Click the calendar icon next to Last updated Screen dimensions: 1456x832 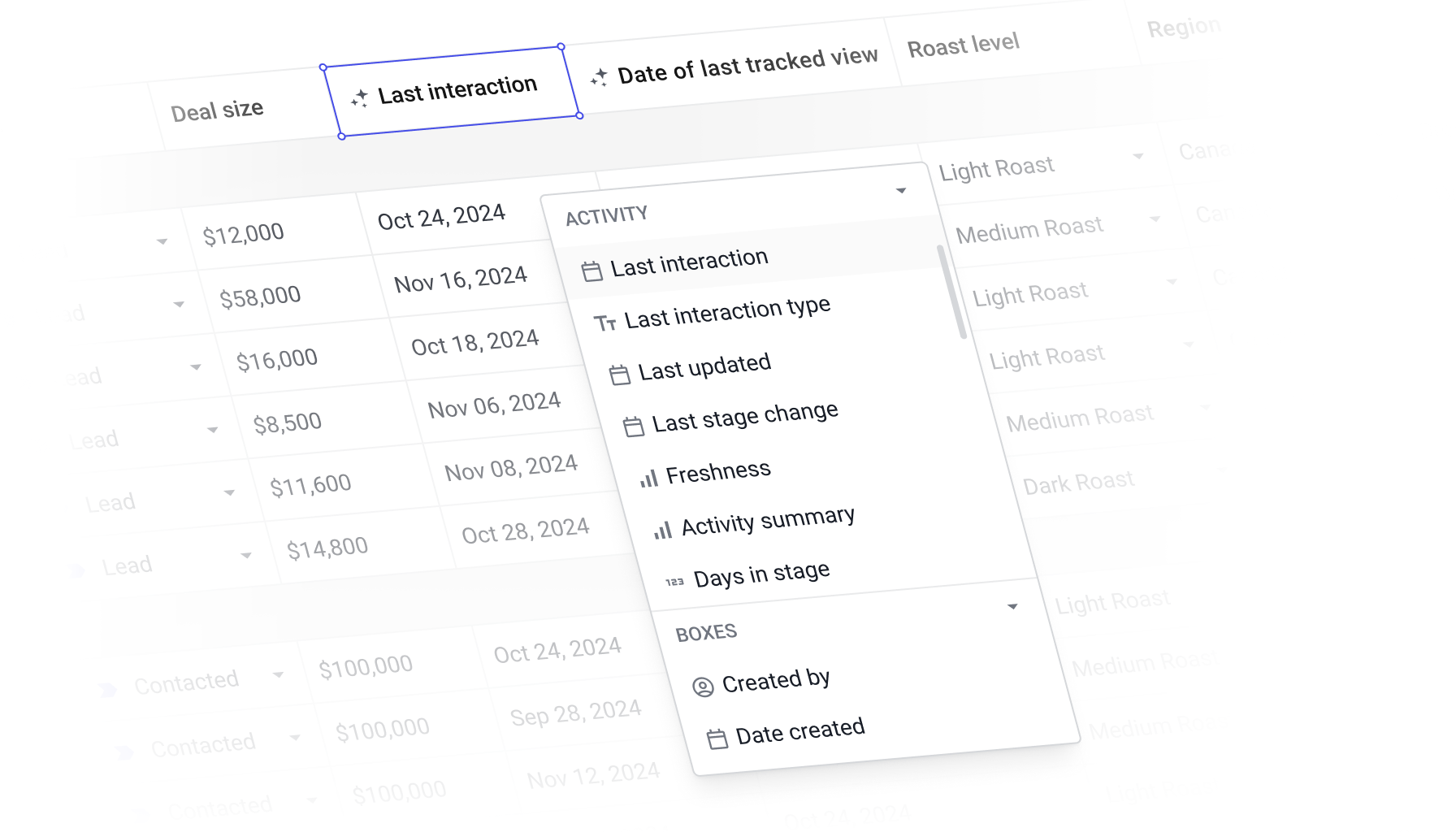(620, 374)
